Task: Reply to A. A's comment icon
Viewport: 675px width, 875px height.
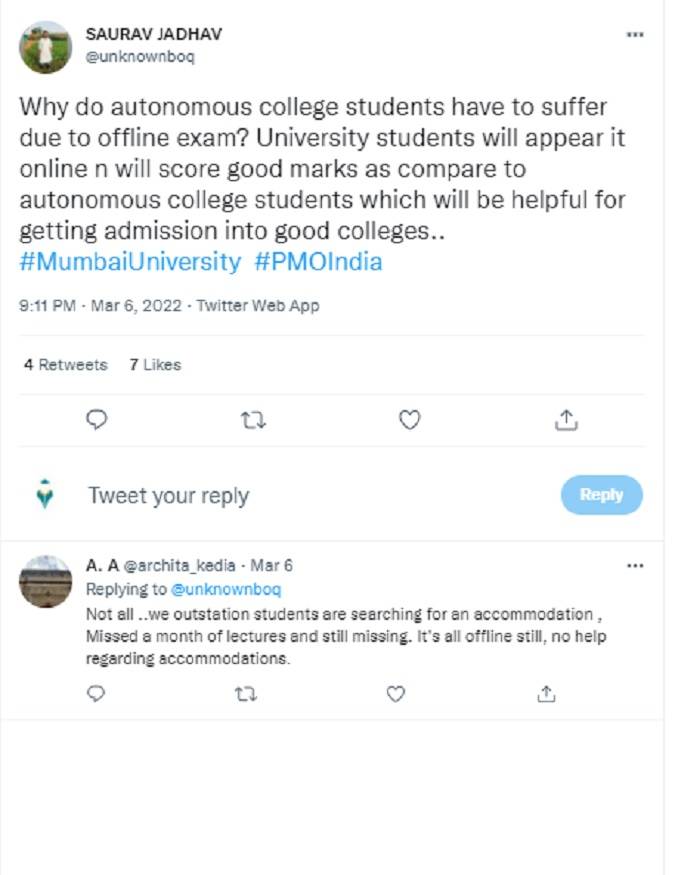Action: point(96,693)
